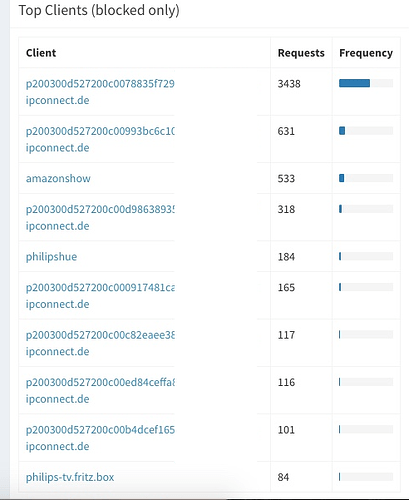Open client link with 3438 requests
The width and height of the screenshot is (409, 500).
pyautogui.click(x=100, y=92)
